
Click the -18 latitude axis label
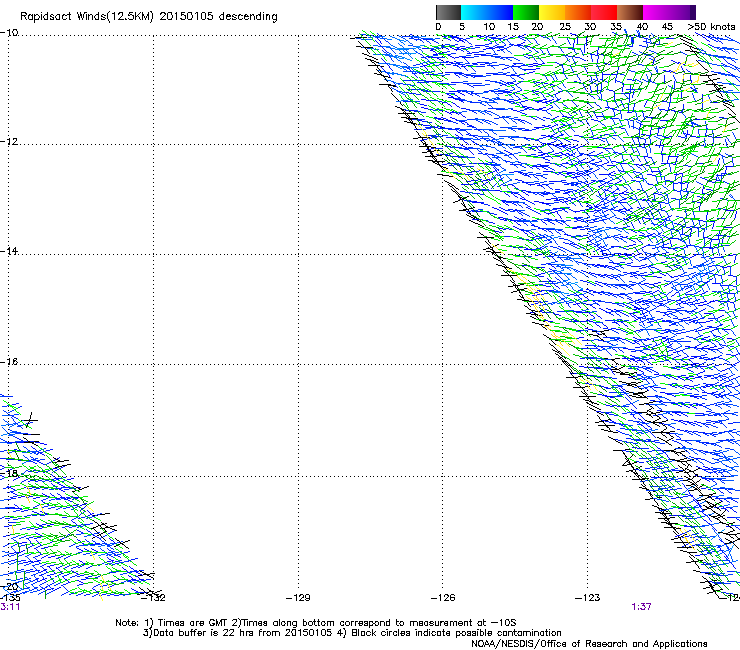pyautogui.click(x=9, y=473)
